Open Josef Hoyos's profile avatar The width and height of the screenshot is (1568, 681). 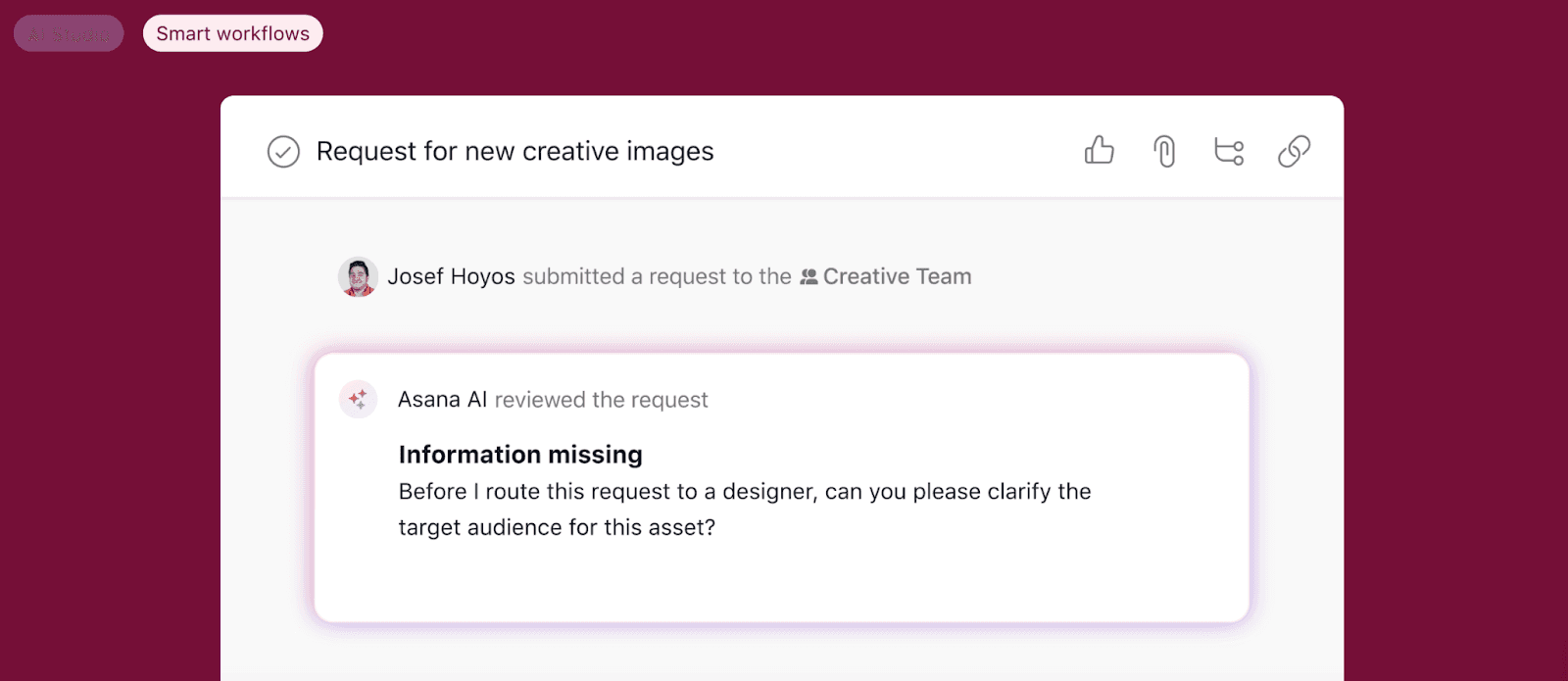pos(358,277)
